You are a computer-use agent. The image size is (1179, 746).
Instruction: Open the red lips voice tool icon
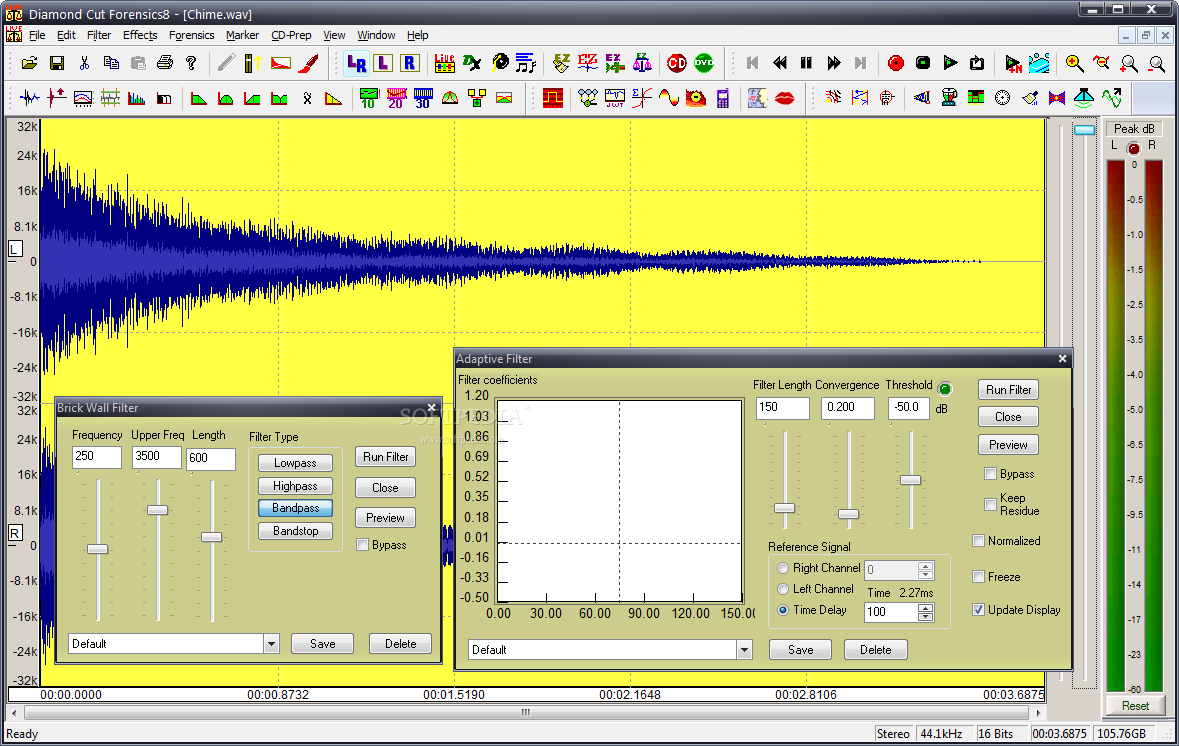(x=784, y=98)
